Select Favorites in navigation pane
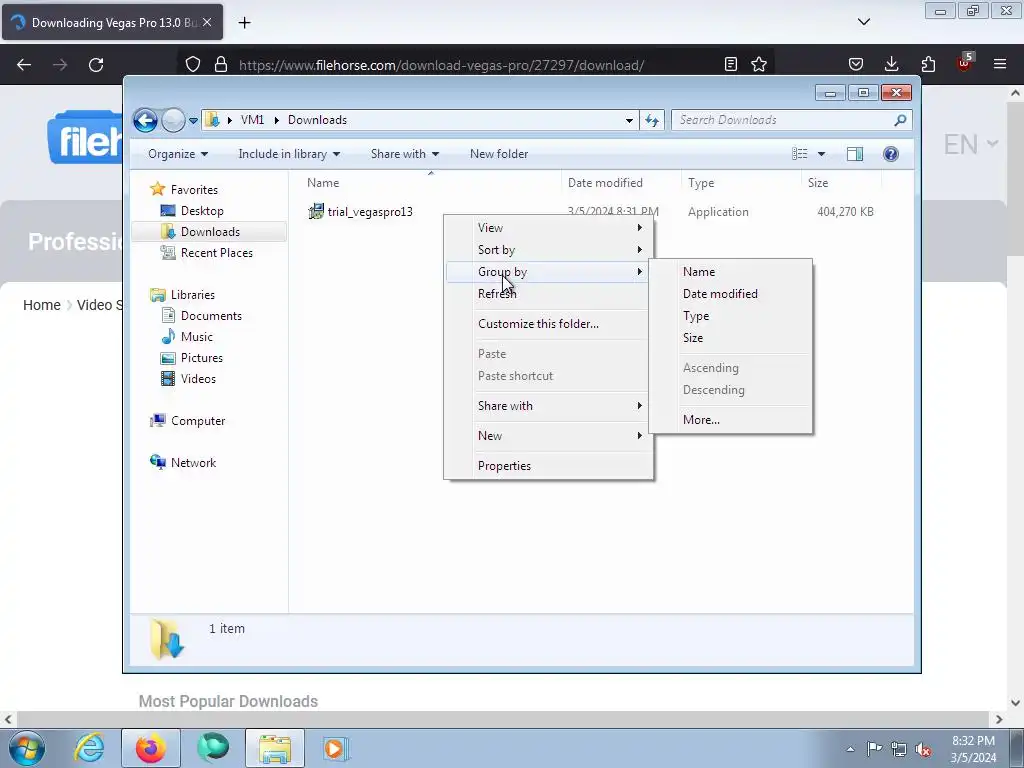This screenshot has width=1024, height=768. click(x=194, y=190)
